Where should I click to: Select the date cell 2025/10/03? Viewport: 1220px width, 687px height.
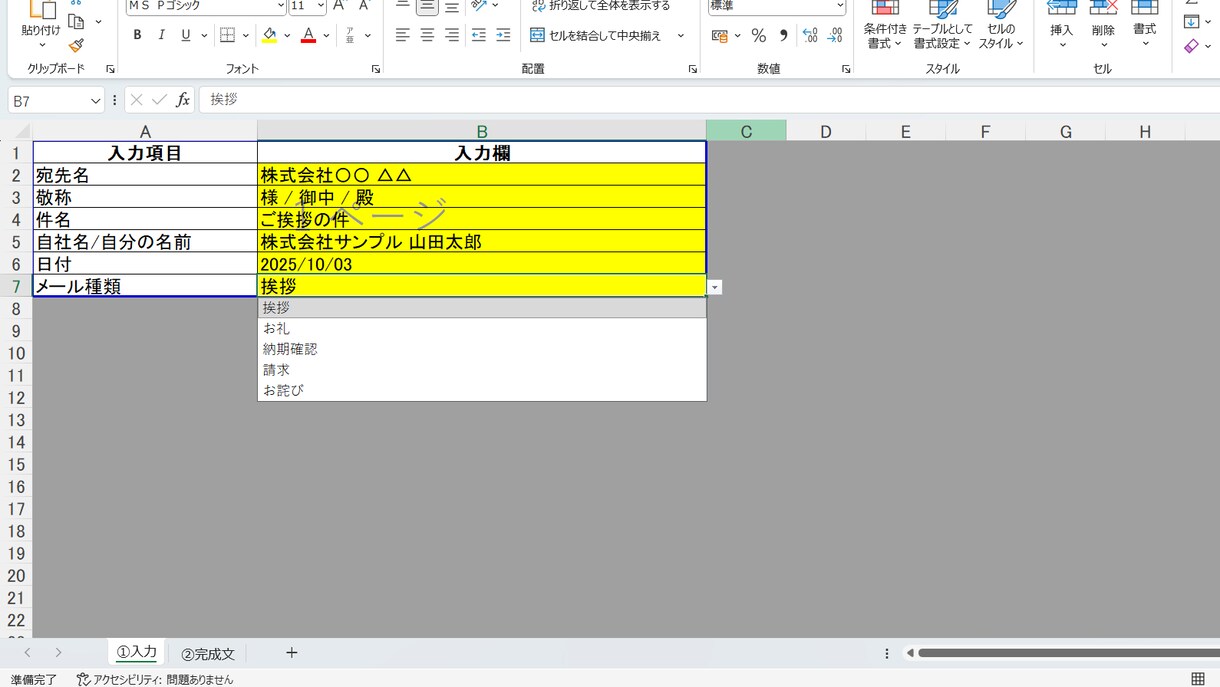482,264
